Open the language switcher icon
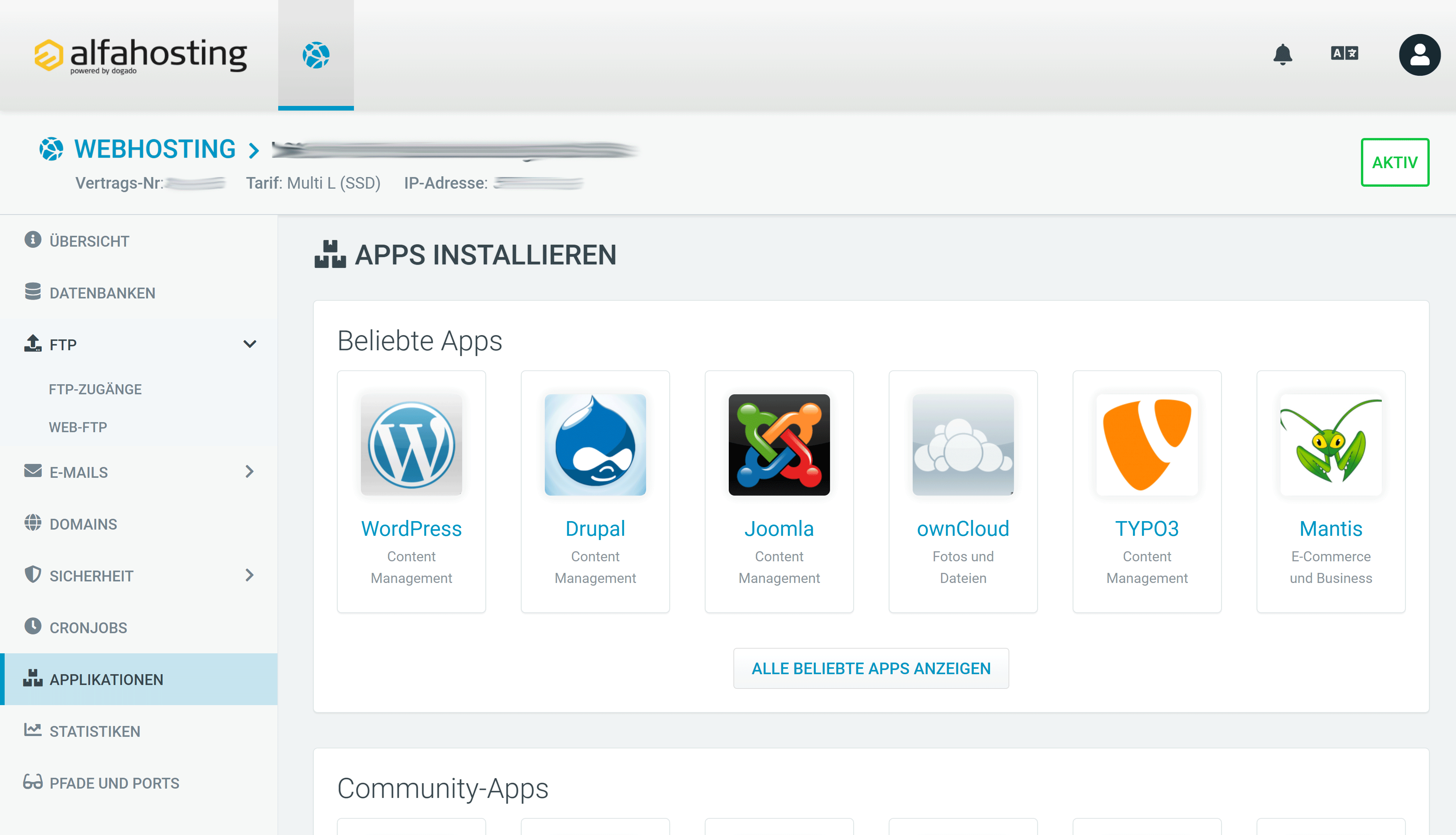This screenshot has height=835, width=1456. click(x=1344, y=53)
